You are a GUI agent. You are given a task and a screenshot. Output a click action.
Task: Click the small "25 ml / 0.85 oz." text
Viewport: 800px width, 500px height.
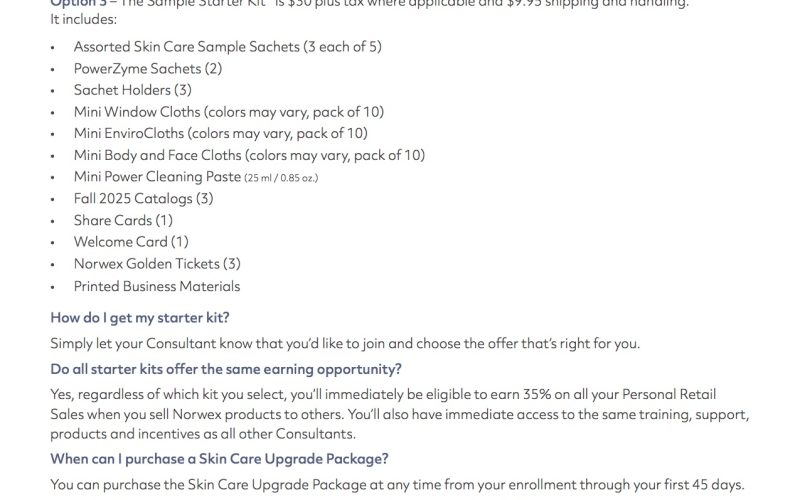click(x=281, y=178)
